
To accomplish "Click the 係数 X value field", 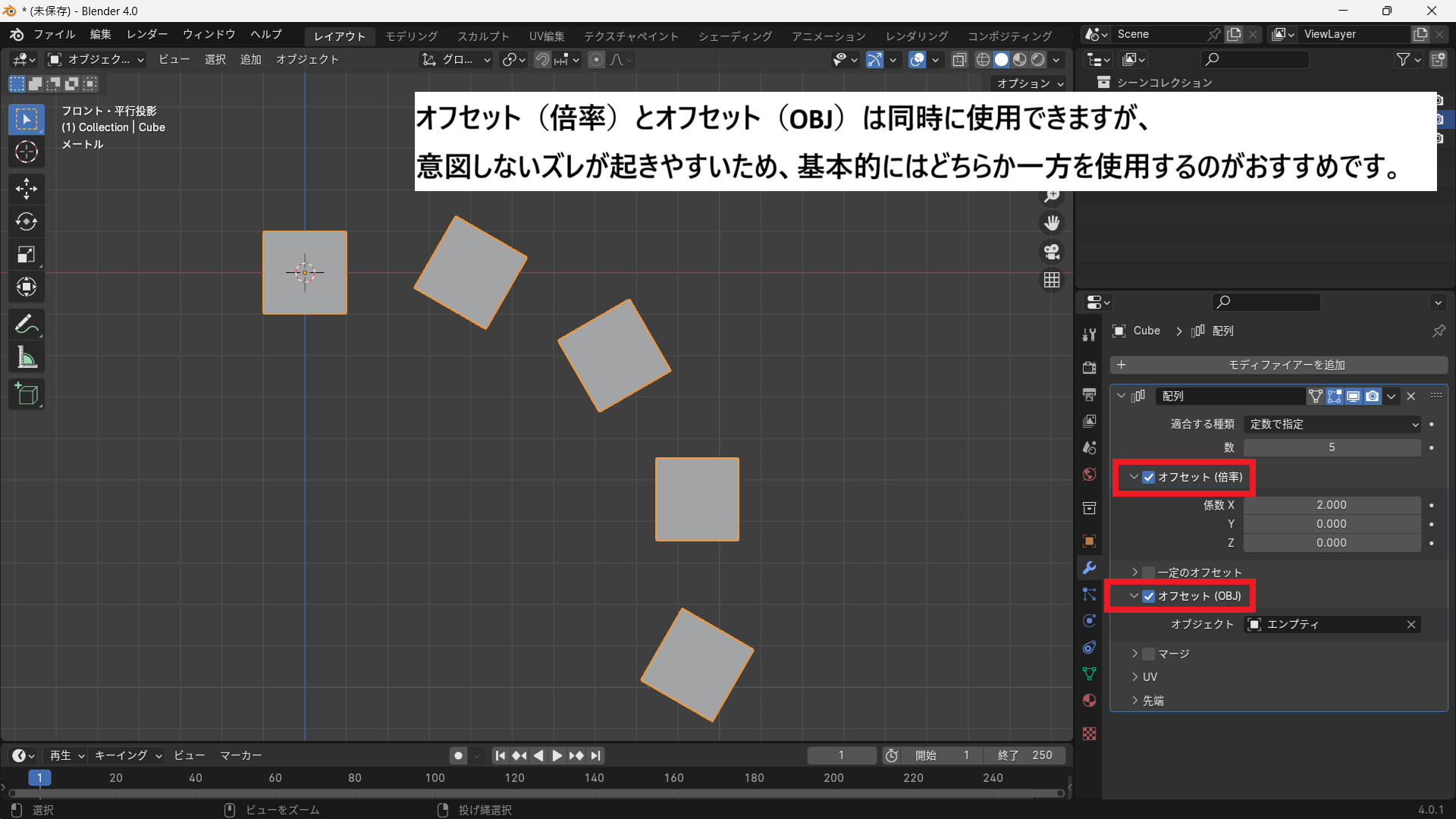I will coord(1332,505).
